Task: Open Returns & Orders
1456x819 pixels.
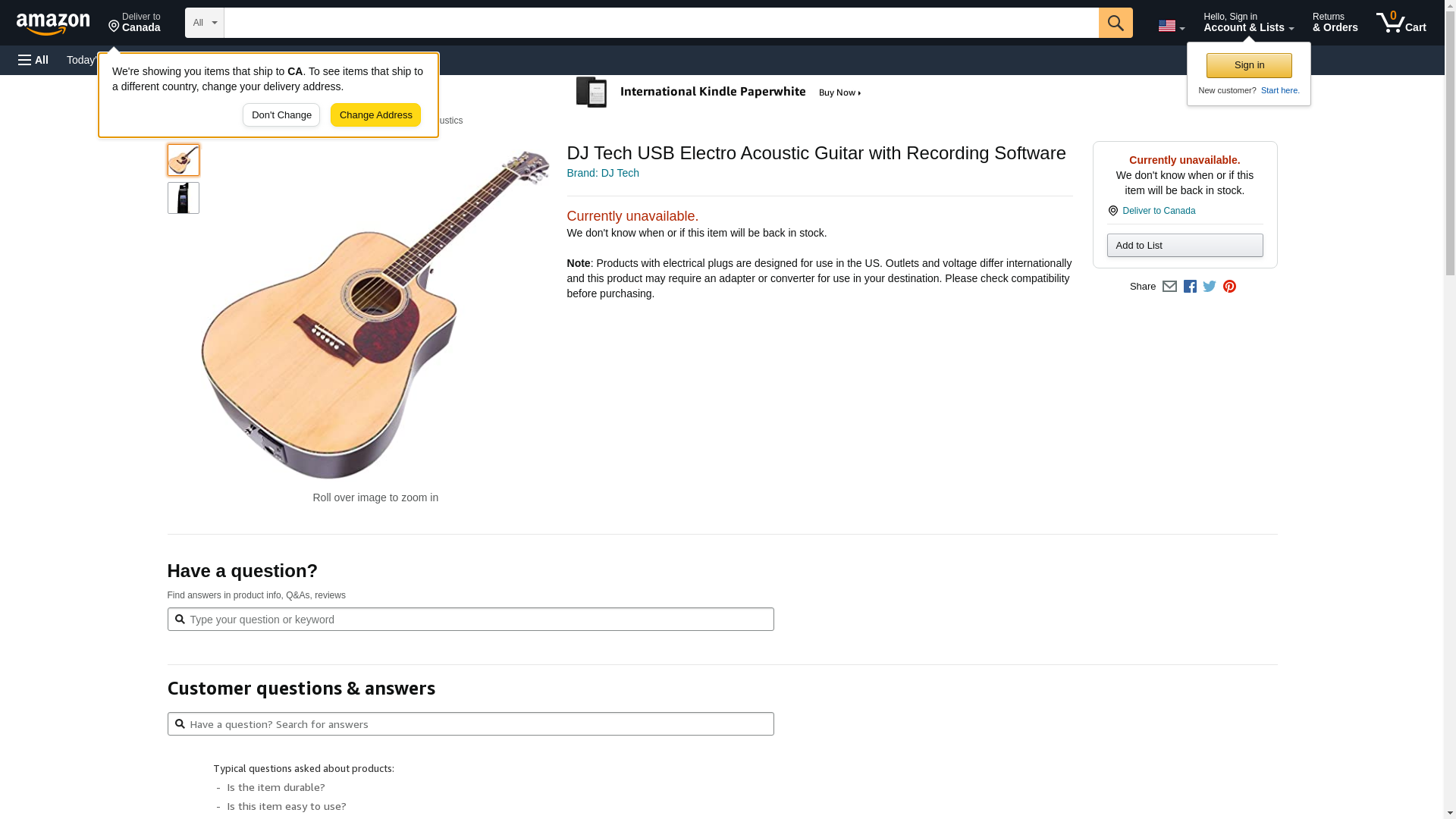Action: [1335, 23]
